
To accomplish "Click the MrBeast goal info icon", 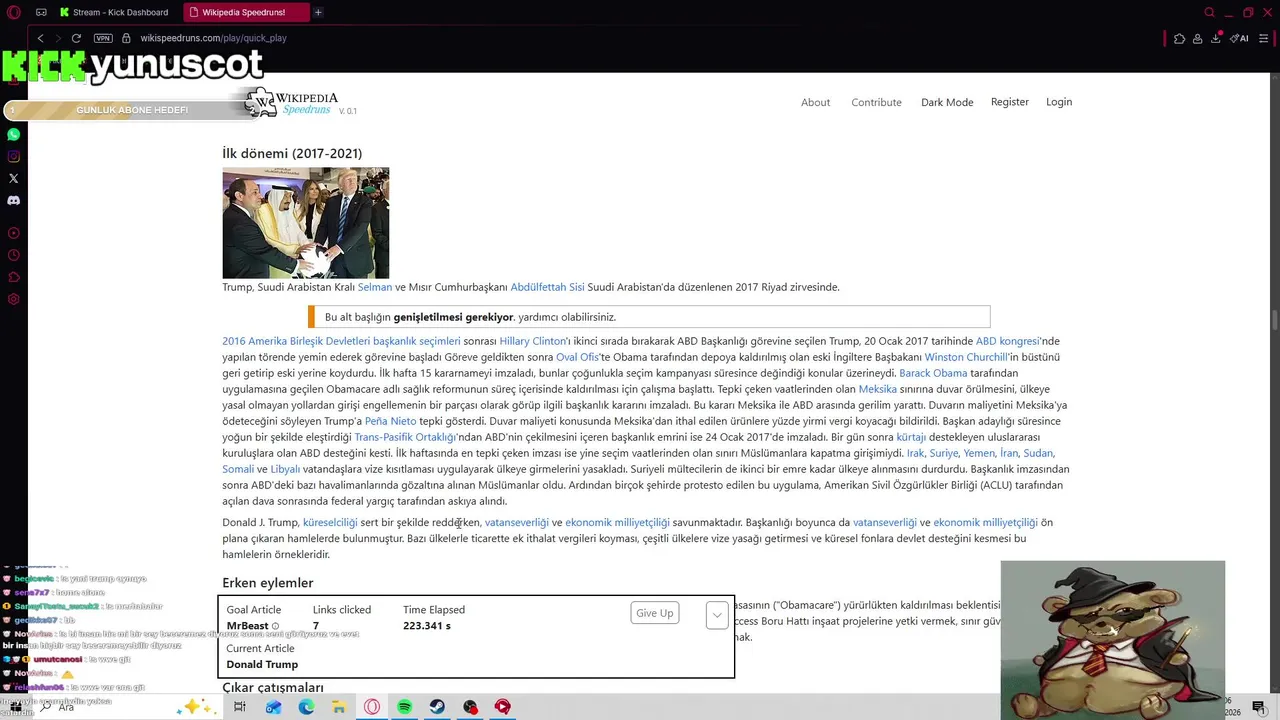I will tap(276, 626).
